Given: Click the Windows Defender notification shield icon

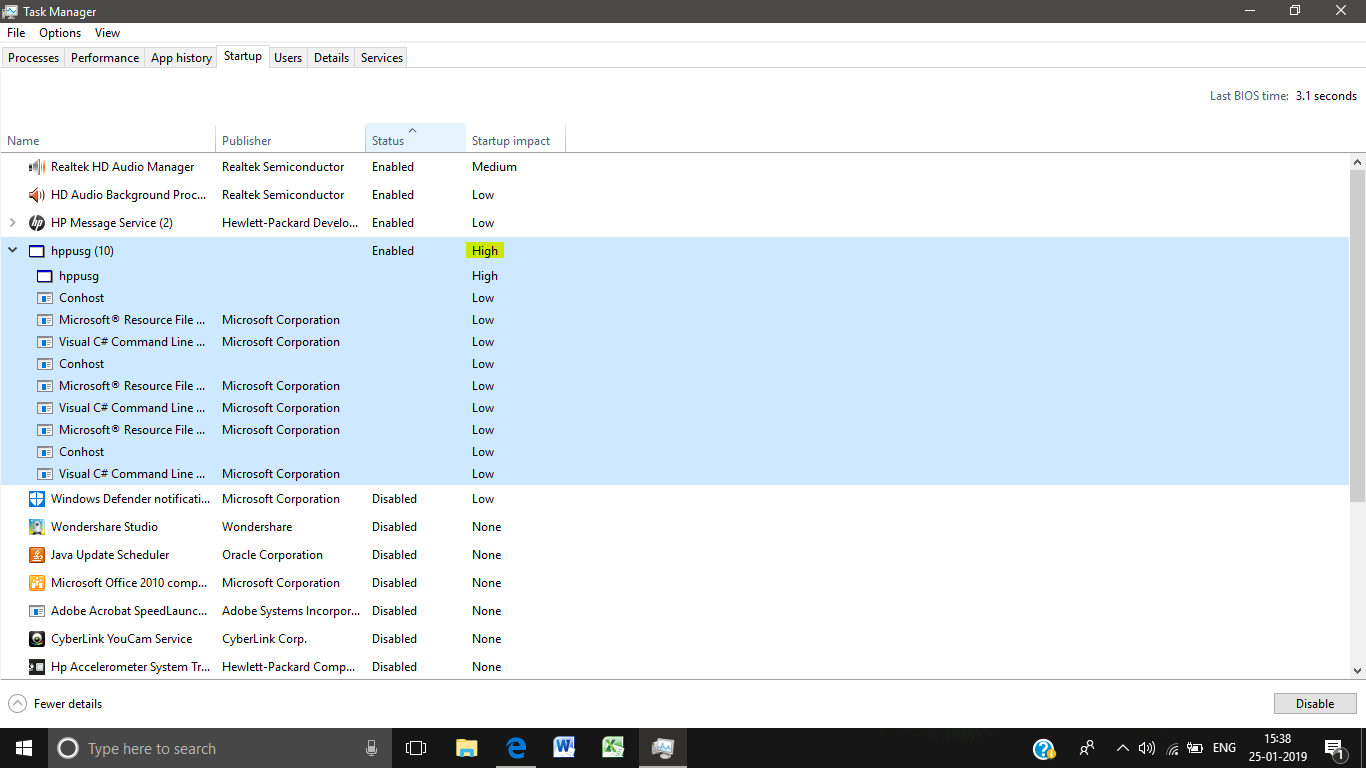Looking at the screenshot, I should point(37,499).
